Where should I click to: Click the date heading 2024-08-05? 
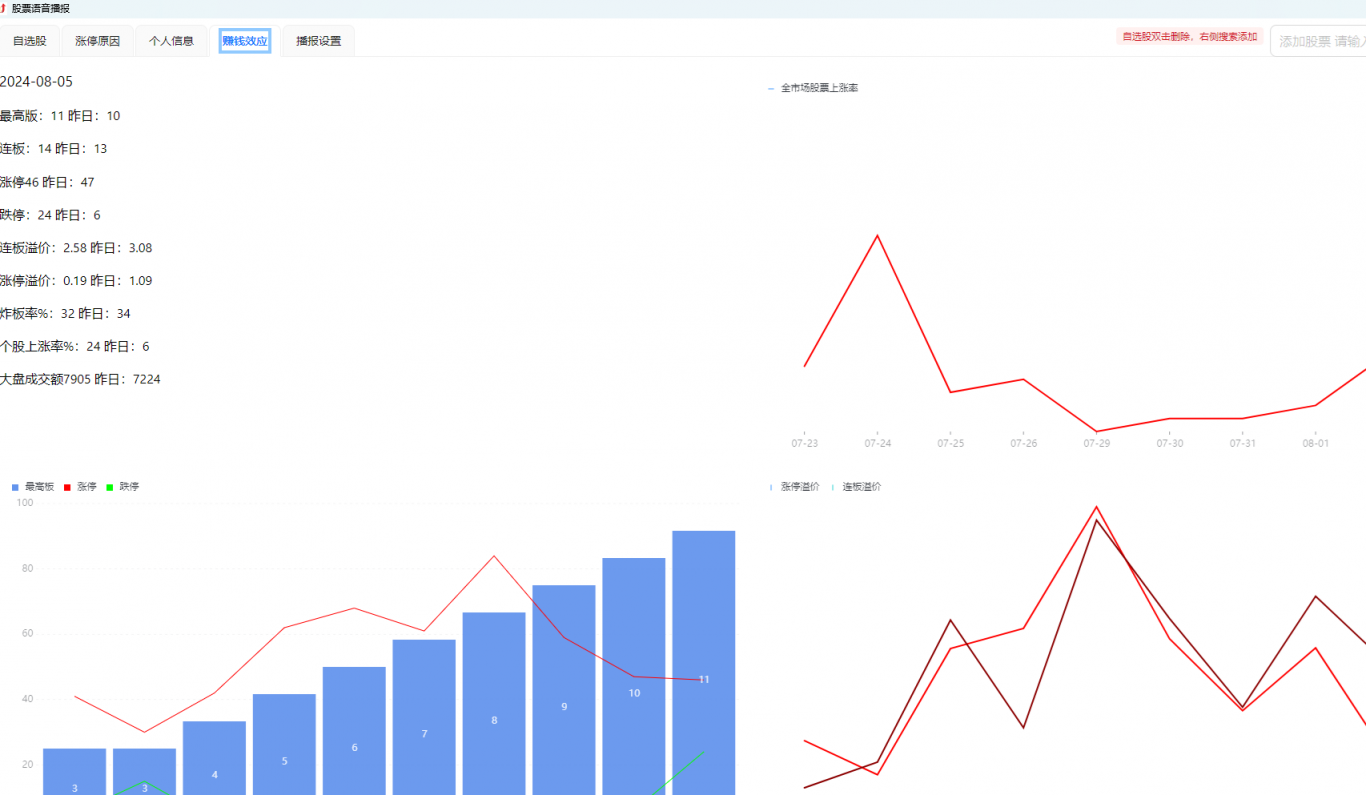(x=36, y=82)
